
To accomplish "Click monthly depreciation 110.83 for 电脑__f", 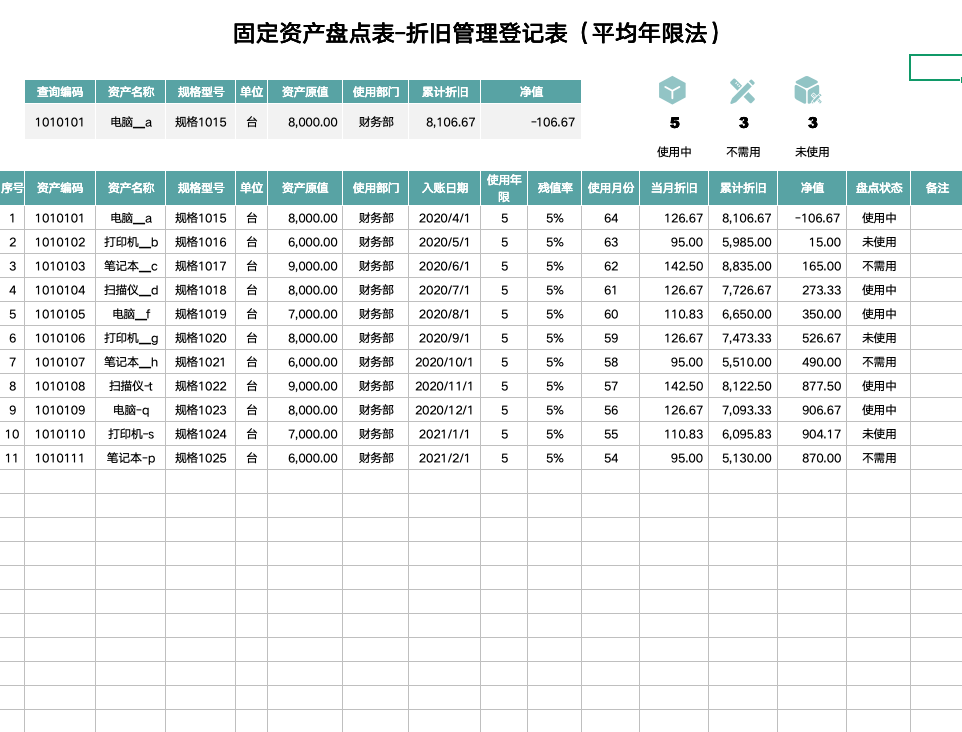I will coord(674,314).
